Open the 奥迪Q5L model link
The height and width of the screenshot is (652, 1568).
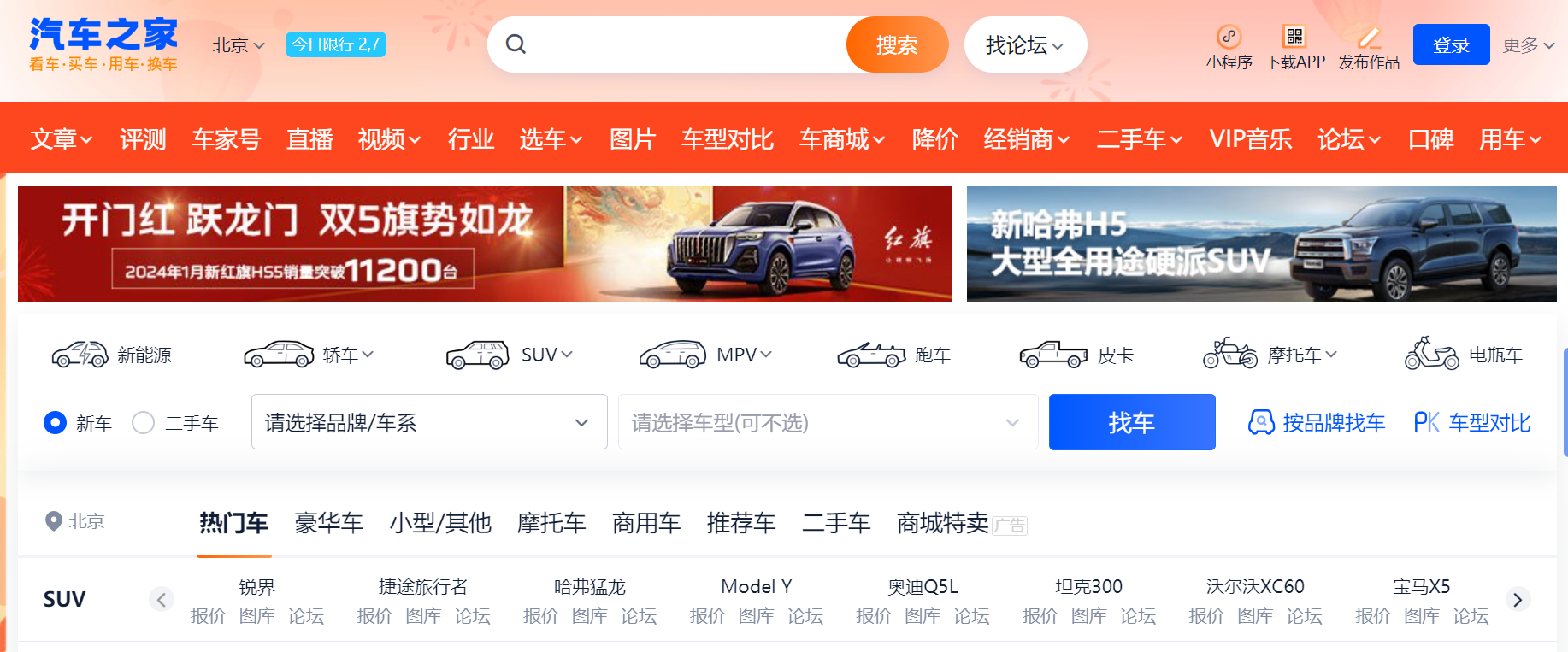point(923,586)
